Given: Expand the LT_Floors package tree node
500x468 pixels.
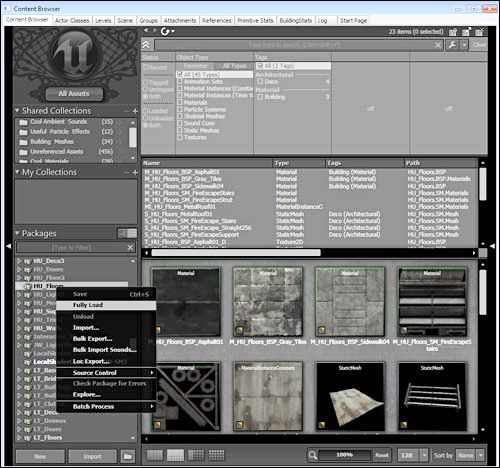Looking at the screenshot, I should (19, 438).
